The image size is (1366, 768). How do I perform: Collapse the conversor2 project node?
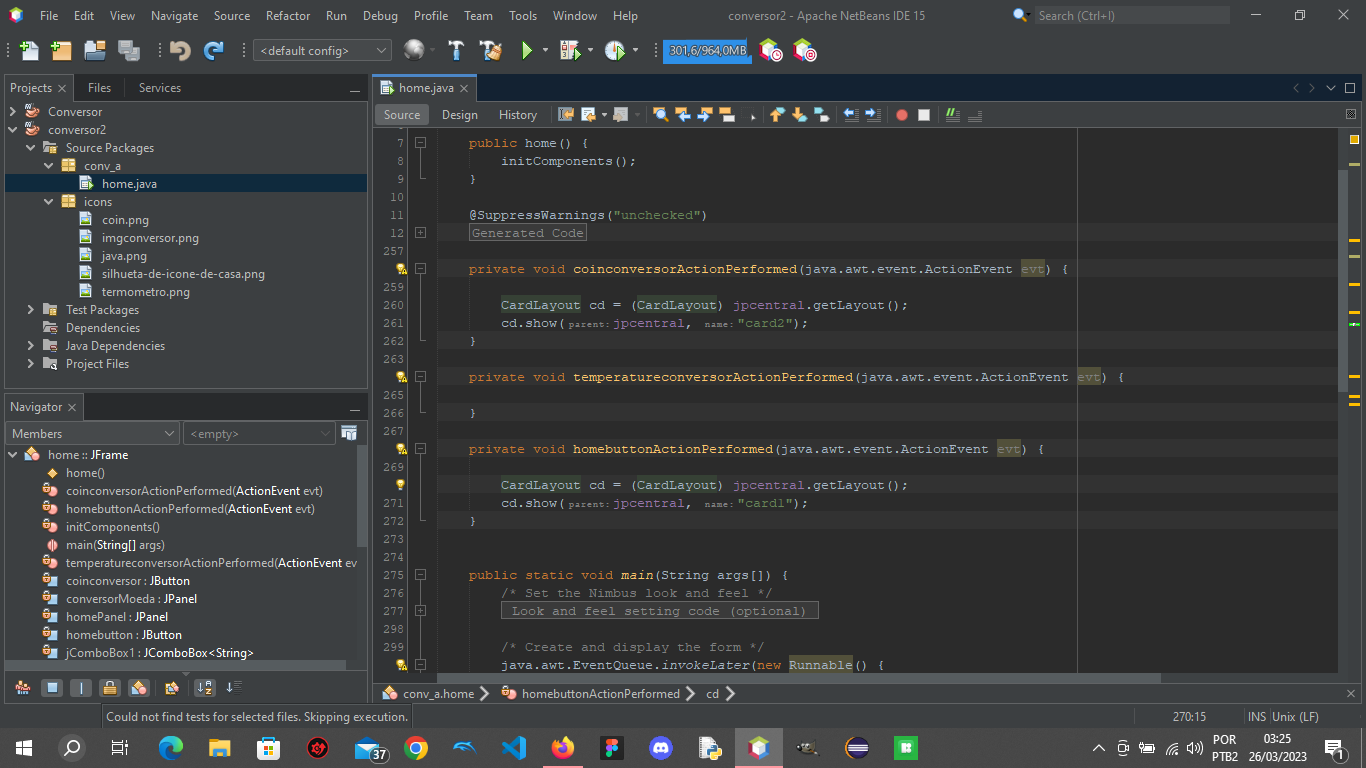pyautogui.click(x=13, y=130)
